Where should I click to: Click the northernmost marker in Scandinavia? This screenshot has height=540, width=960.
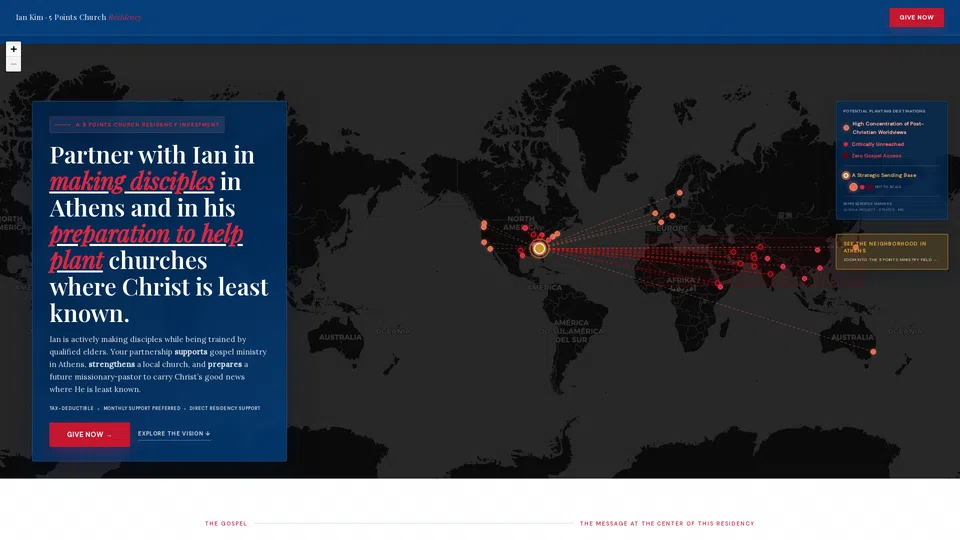click(680, 193)
